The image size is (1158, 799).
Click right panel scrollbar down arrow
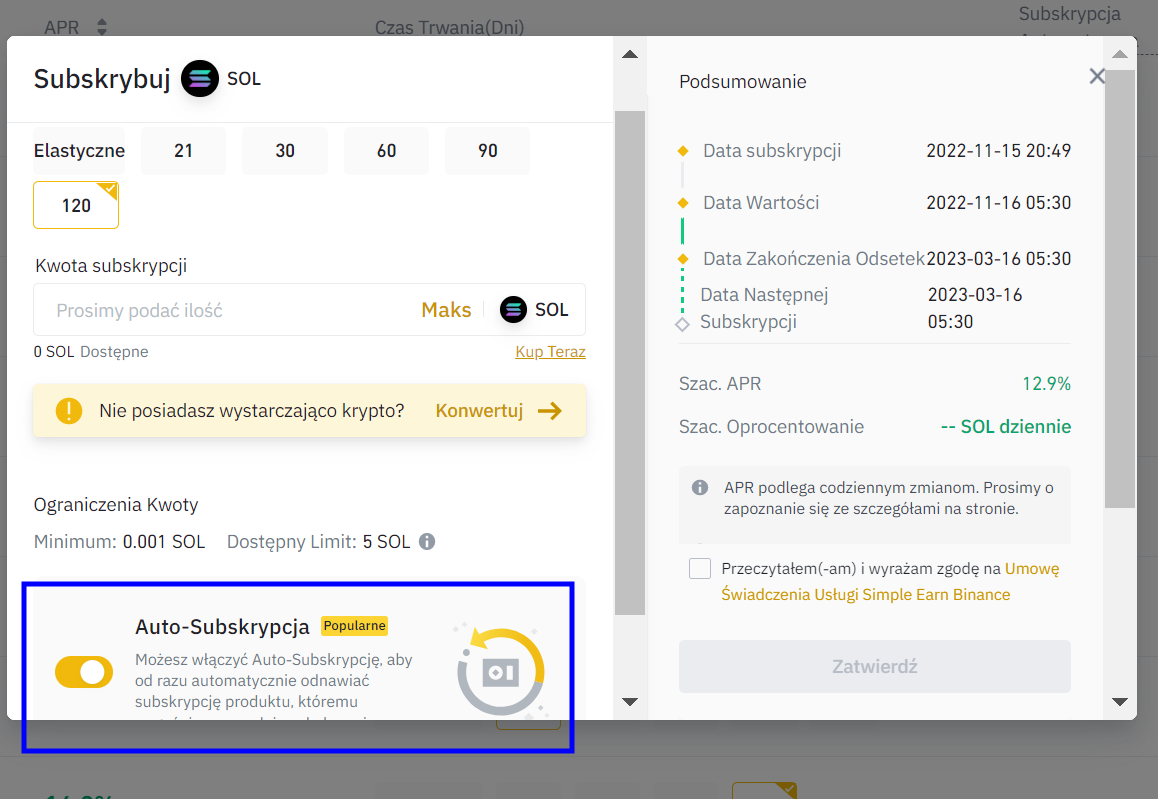pyautogui.click(x=1120, y=702)
